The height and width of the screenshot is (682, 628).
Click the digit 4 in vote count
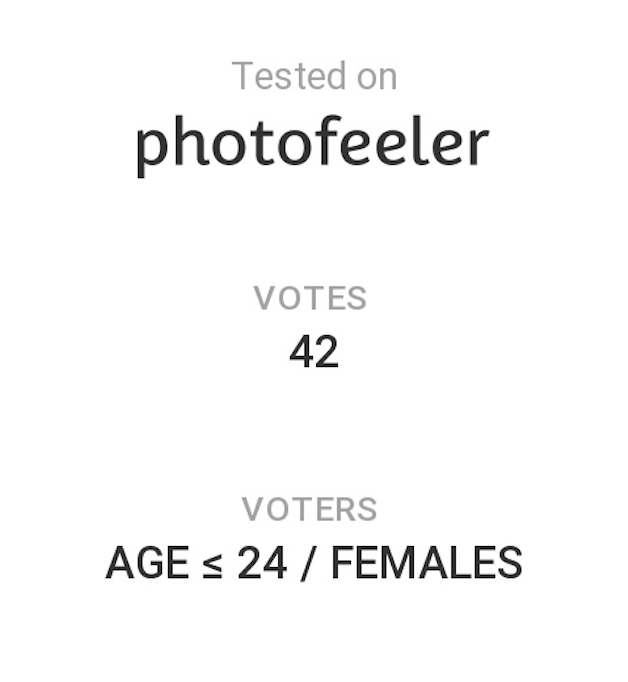301,351
